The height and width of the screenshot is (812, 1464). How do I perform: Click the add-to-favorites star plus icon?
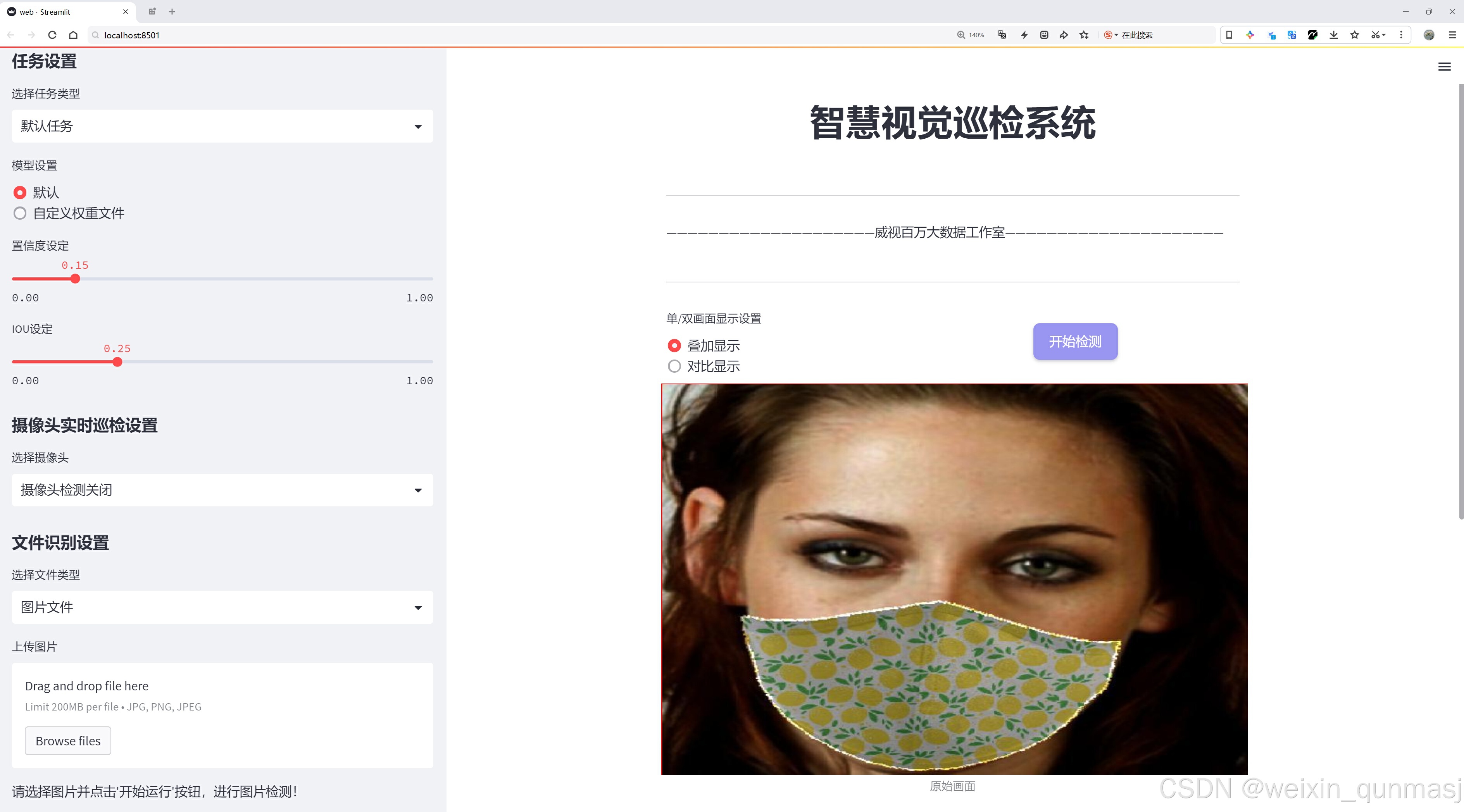coord(1085,35)
